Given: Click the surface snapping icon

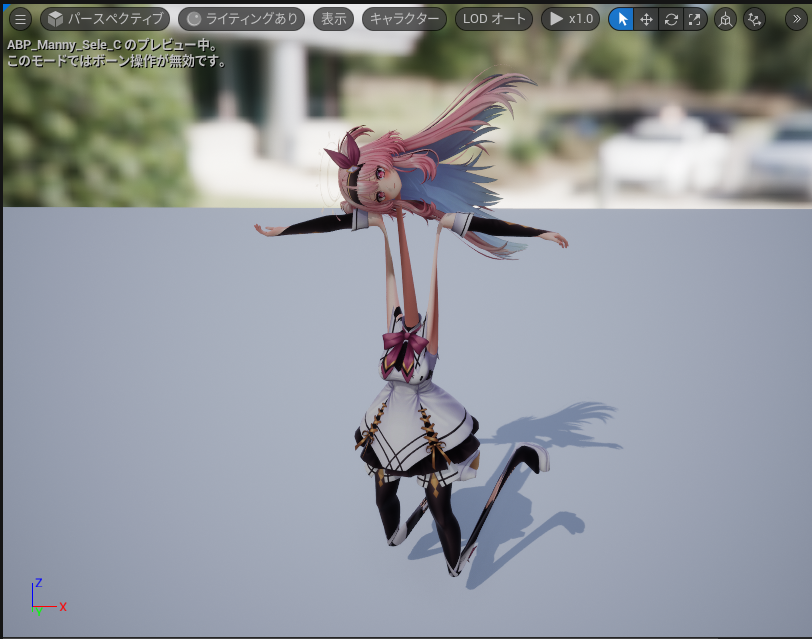Looking at the screenshot, I should [x=755, y=20].
